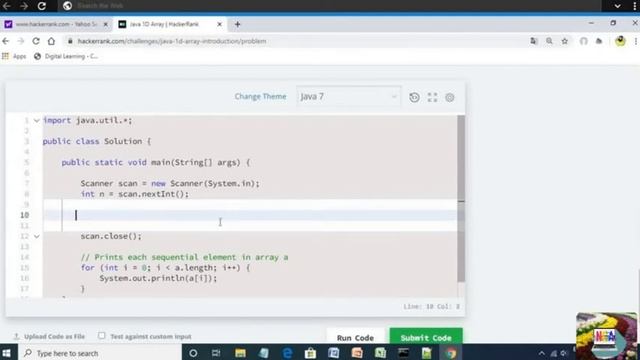Screen dimensions: 640x360
Task: Click 'public class Solution {' line
Action: 97,141
